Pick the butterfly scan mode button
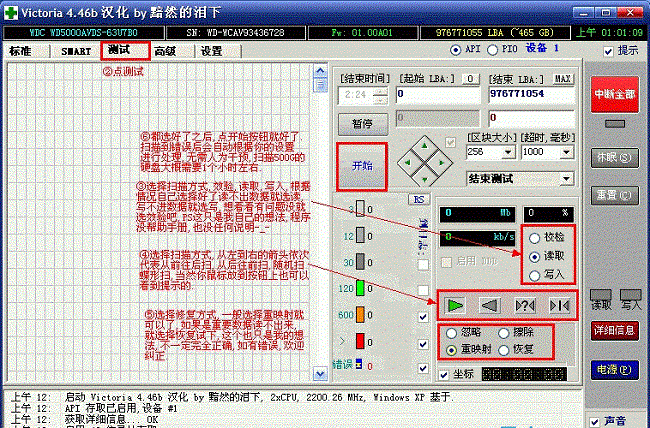The height and width of the screenshot is (428, 650). pyautogui.click(x=559, y=304)
